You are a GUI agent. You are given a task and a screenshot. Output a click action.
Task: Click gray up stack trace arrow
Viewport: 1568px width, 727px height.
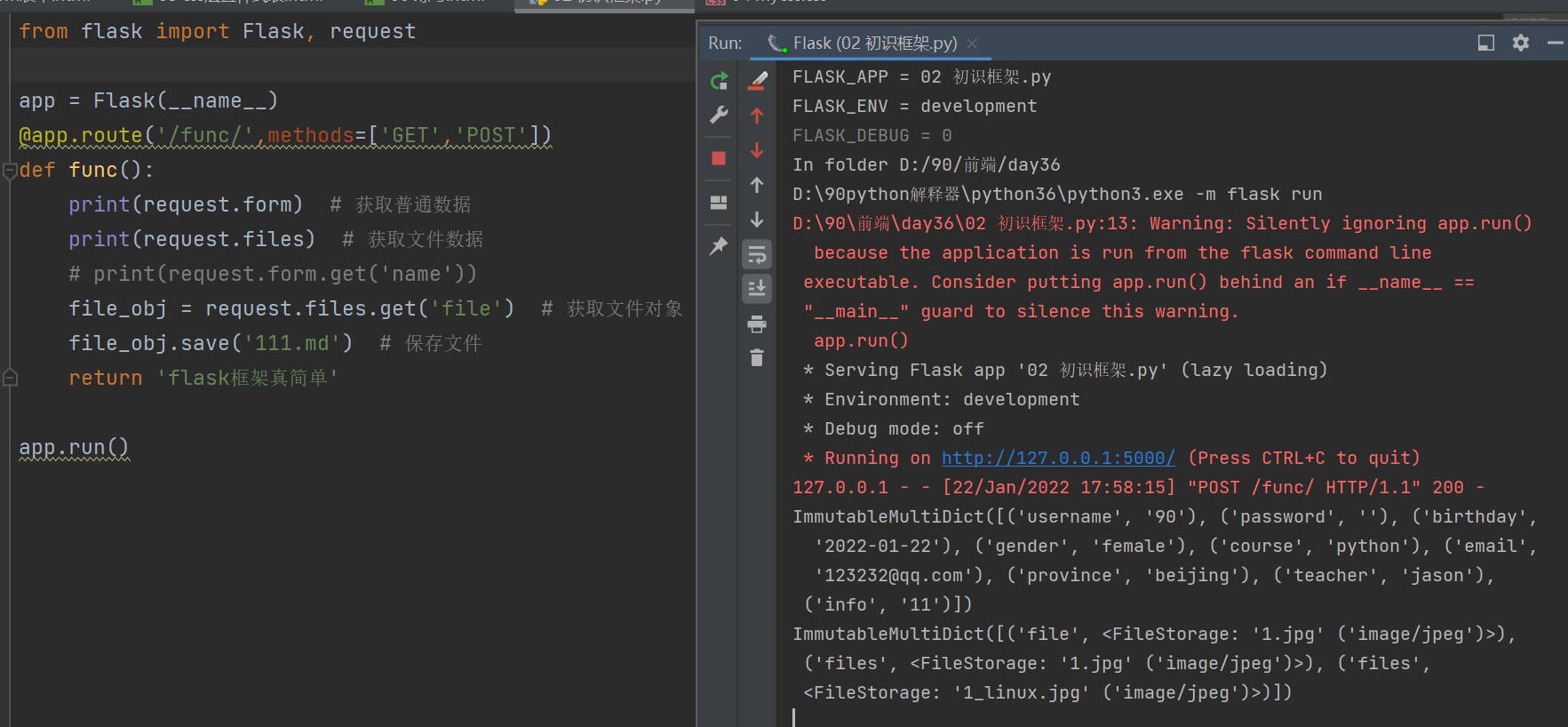coord(757,185)
